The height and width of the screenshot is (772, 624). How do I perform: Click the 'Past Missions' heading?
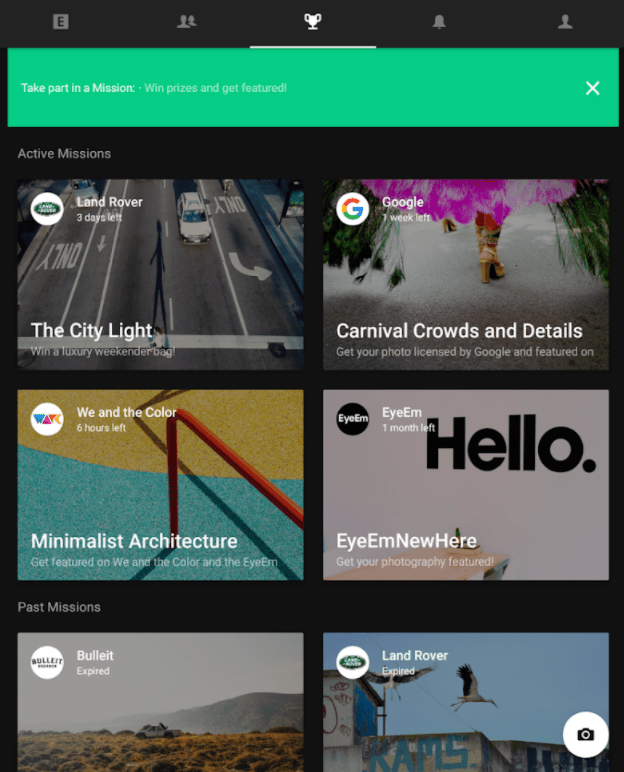click(x=59, y=607)
